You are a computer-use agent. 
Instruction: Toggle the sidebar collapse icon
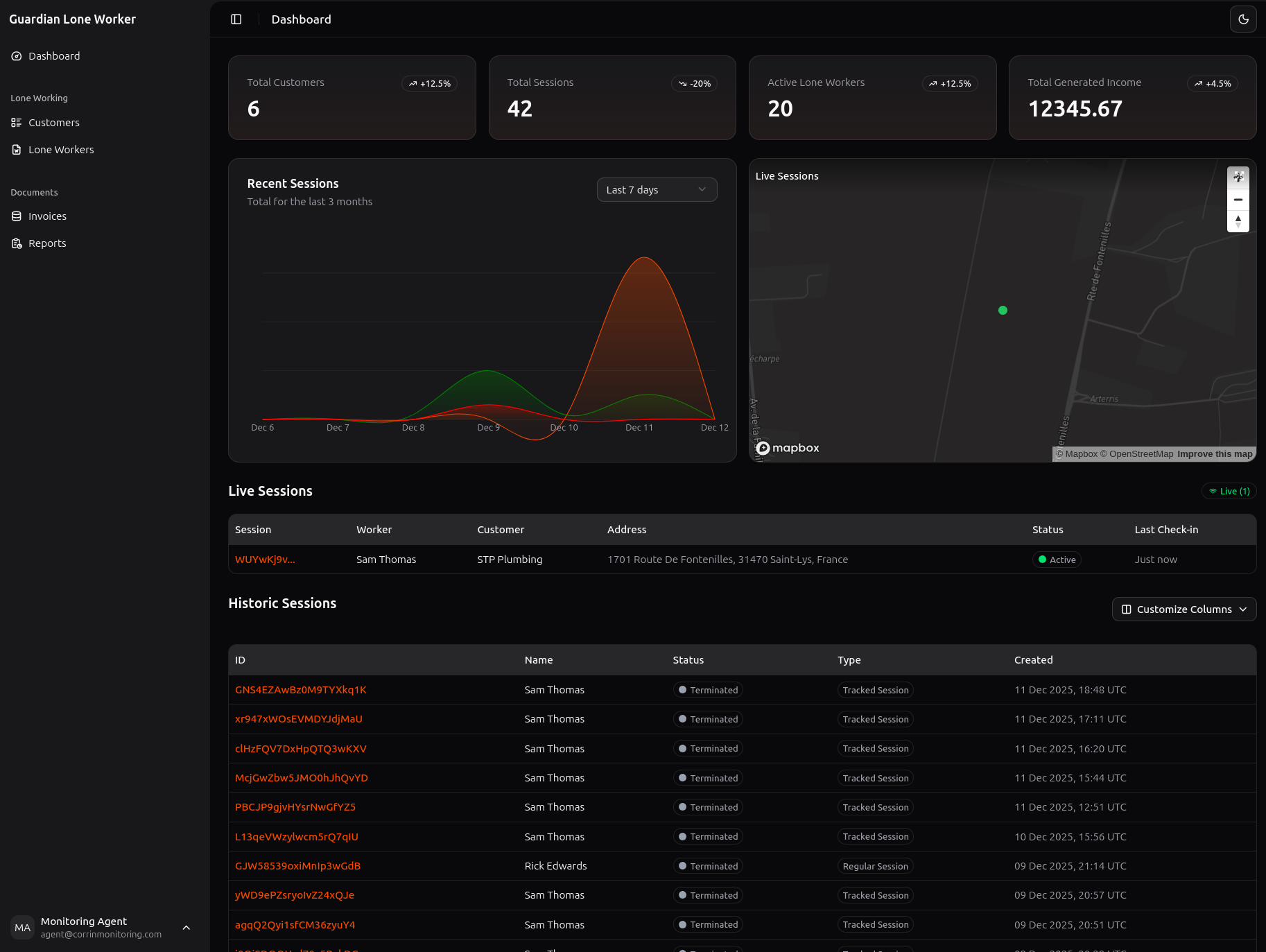236,19
